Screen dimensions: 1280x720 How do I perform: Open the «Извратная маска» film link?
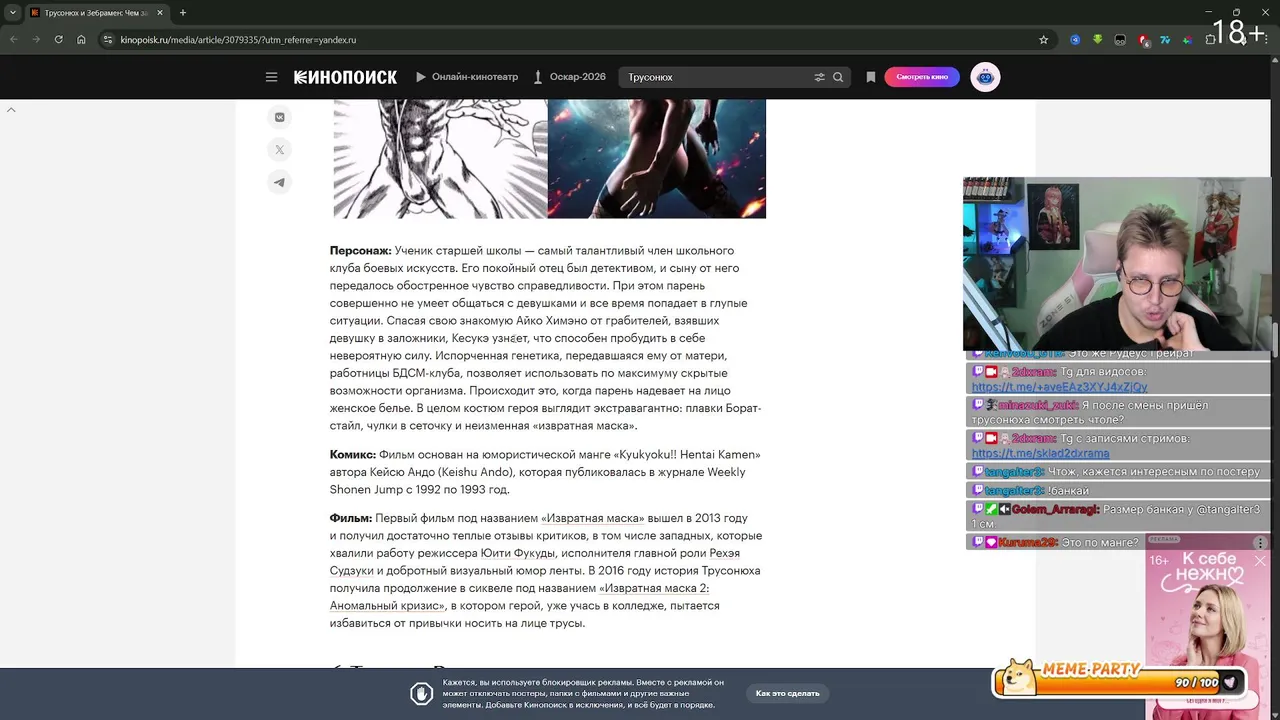(x=592, y=518)
